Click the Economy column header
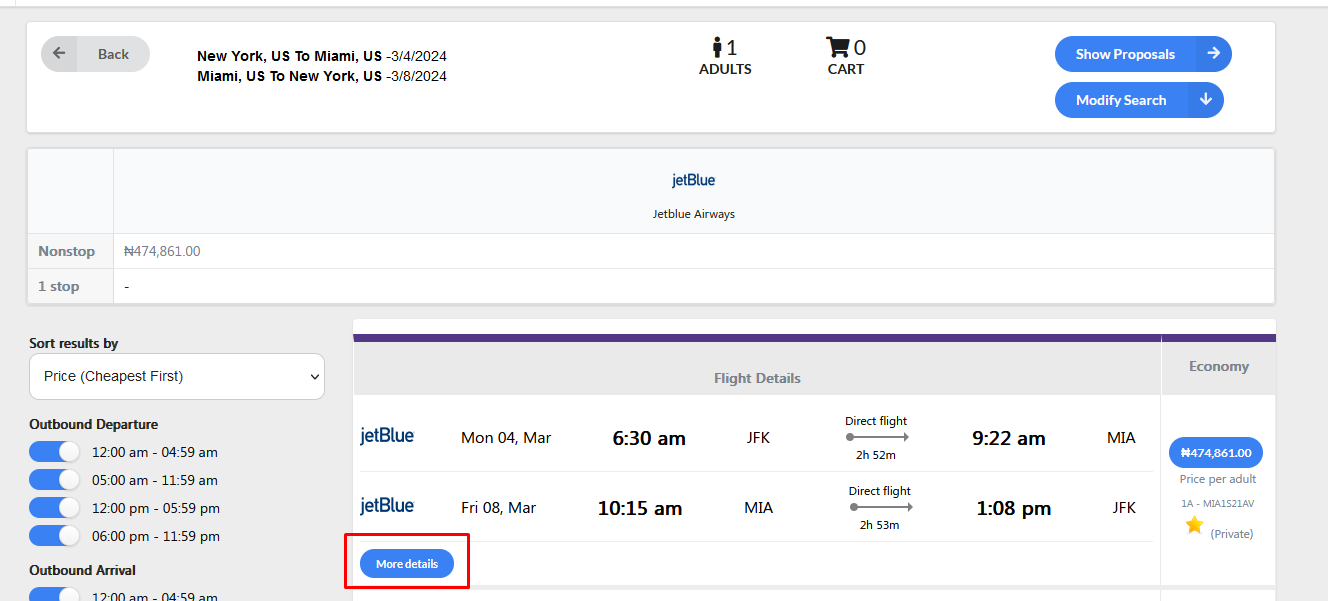Viewport: 1328px width, 601px height. pyautogui.click(x=1219, y=366)
